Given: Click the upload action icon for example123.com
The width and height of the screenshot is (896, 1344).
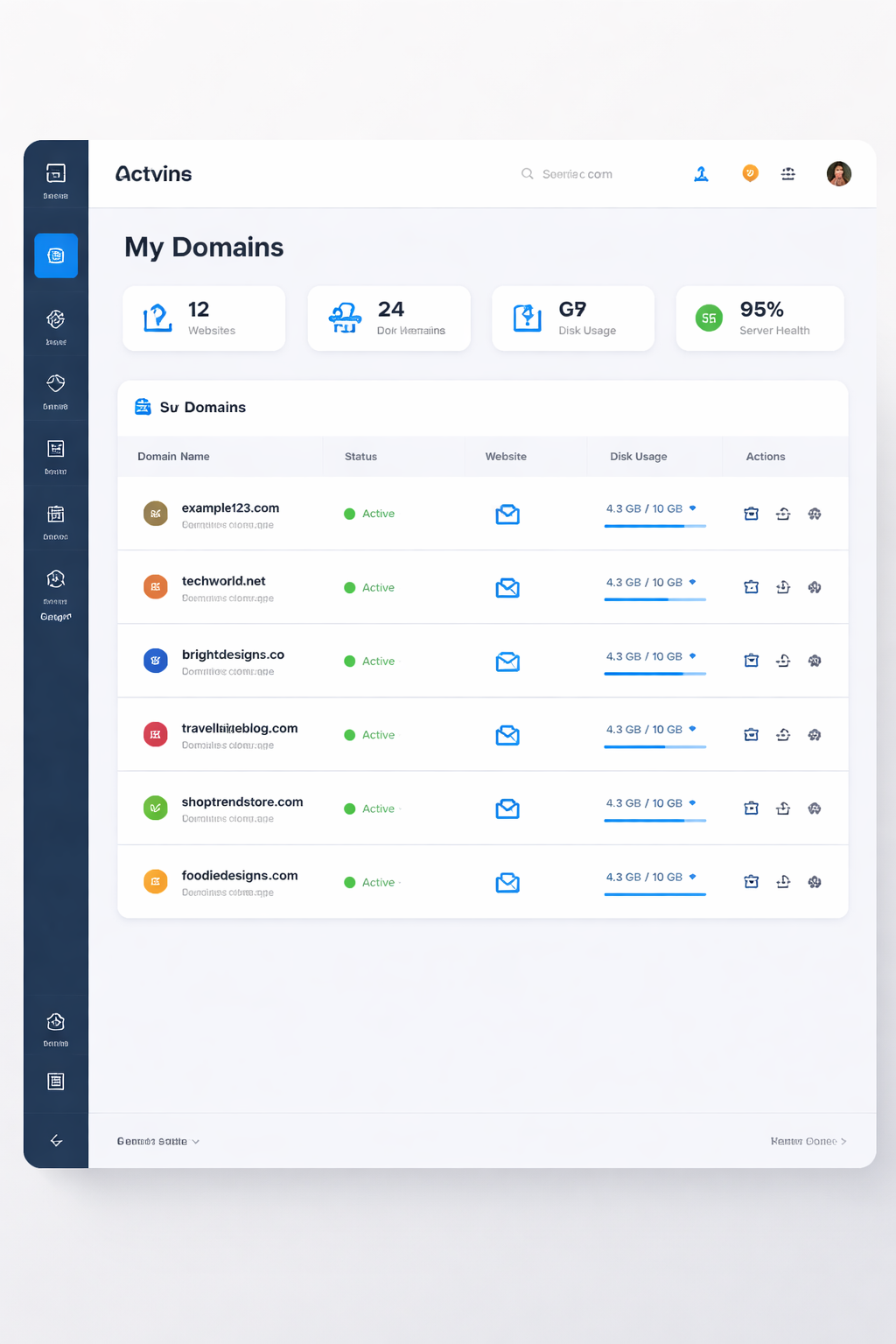Looking at the screenshot, I should 783,514.
